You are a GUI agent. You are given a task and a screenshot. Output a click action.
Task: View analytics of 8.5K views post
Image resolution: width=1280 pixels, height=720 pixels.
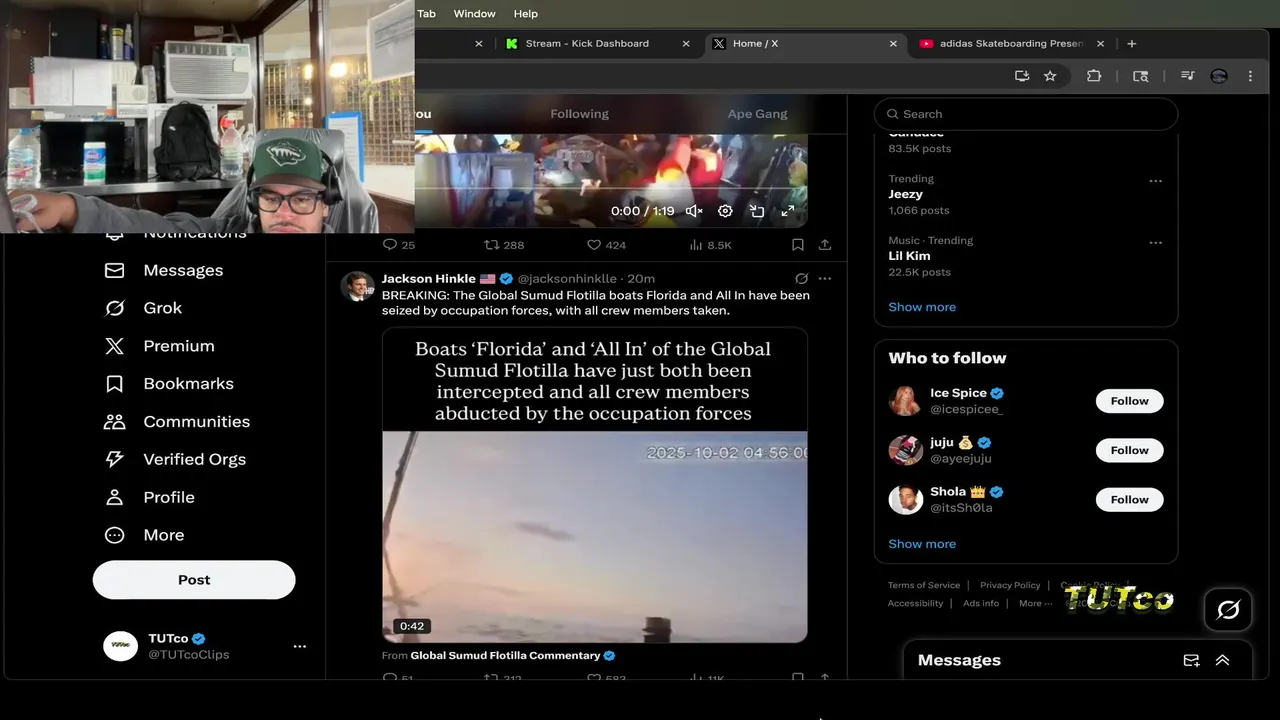pos(711,245)
